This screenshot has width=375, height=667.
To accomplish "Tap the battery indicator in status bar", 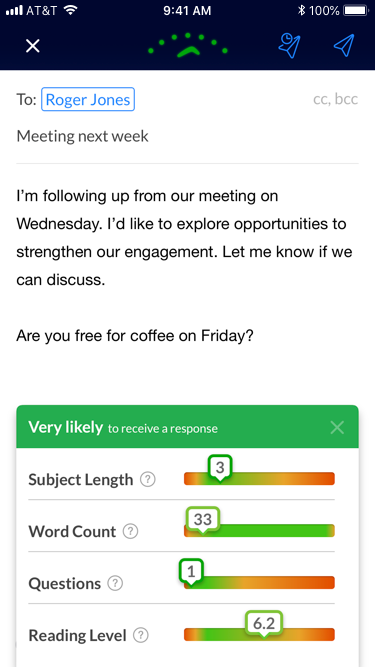I will (x=356, y=11).
